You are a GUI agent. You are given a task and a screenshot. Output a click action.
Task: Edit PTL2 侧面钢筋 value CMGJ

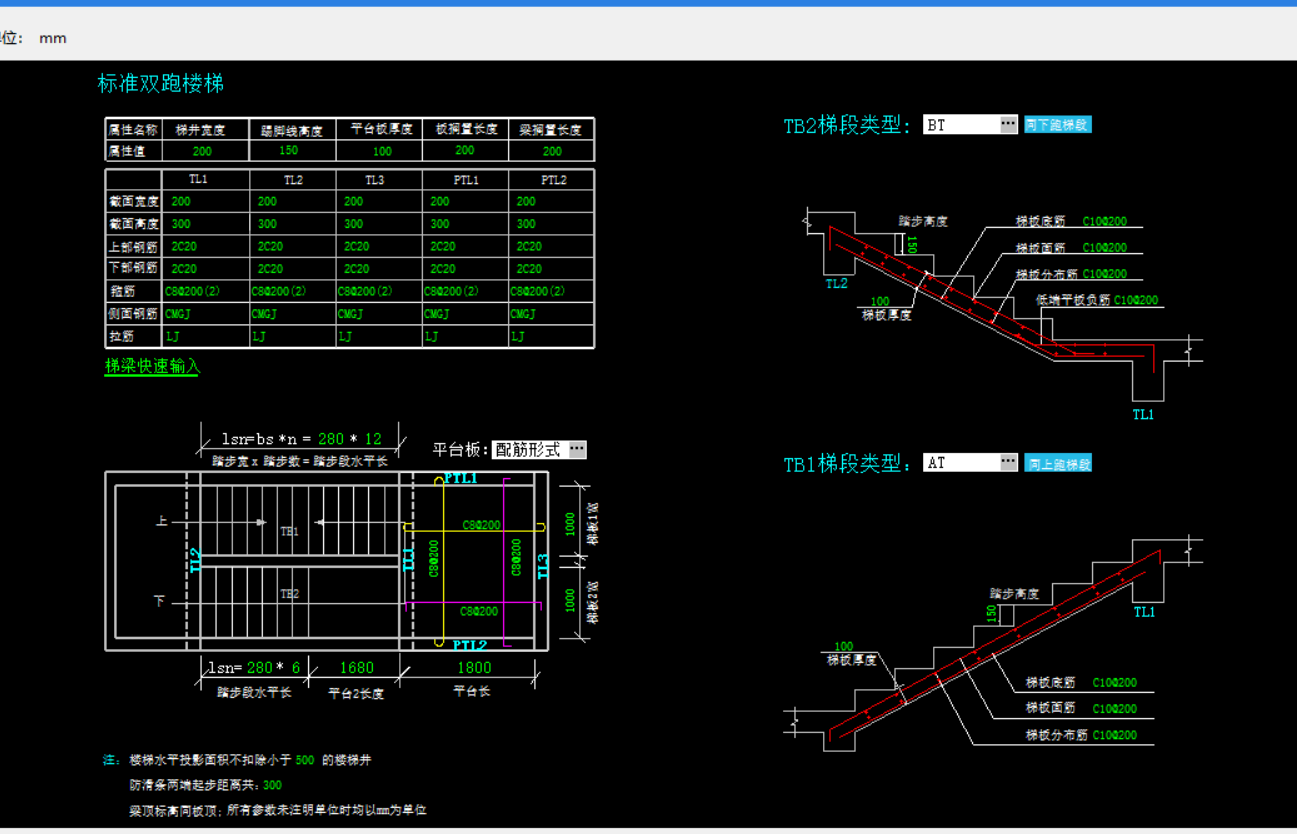523,314
